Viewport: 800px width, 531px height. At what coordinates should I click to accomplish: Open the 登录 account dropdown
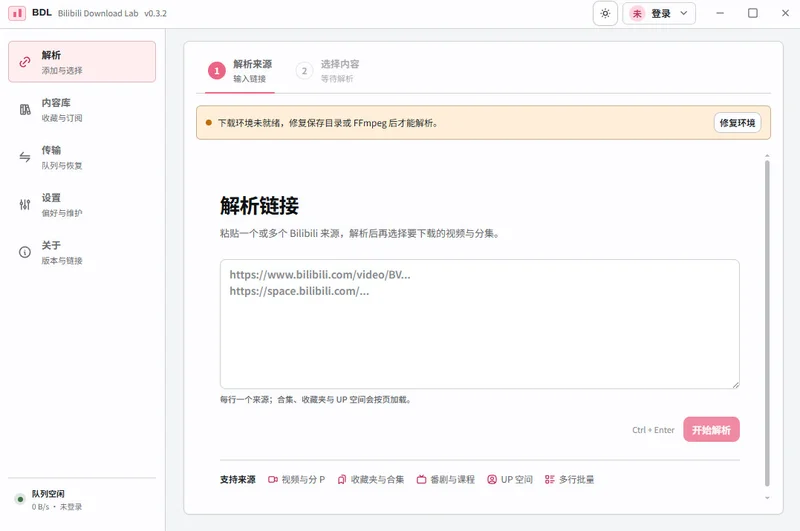point(659,13)
